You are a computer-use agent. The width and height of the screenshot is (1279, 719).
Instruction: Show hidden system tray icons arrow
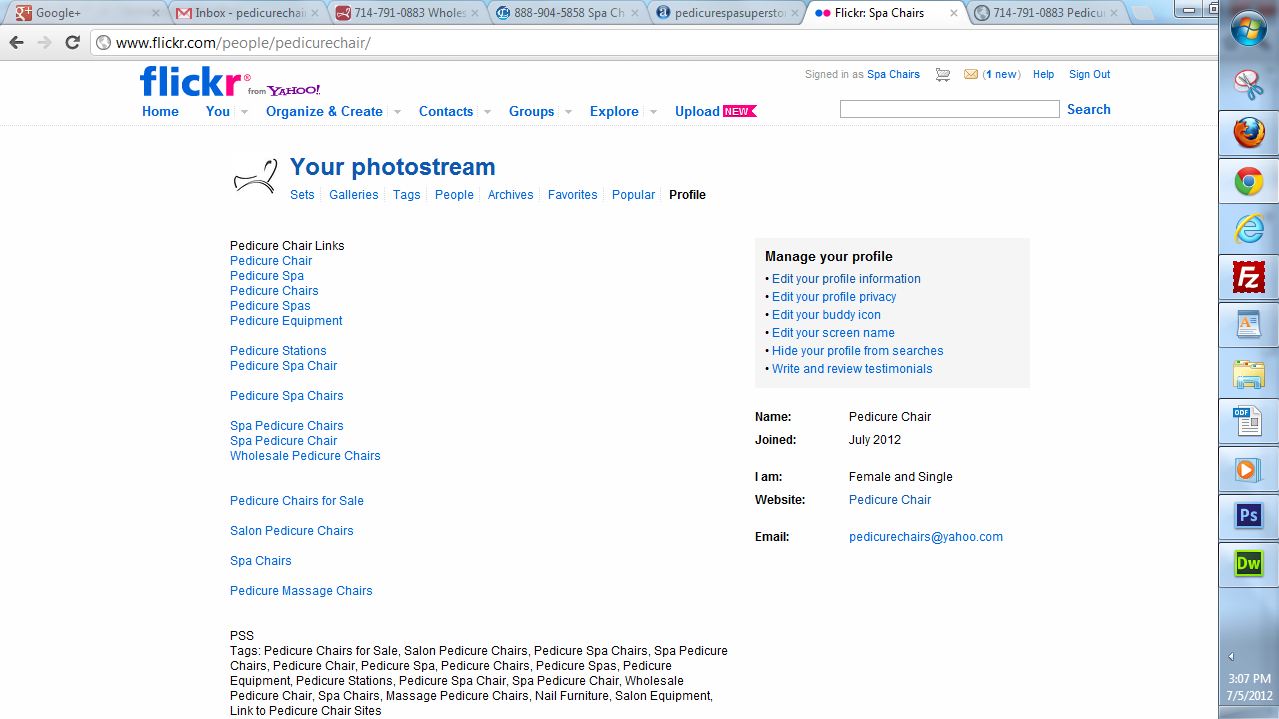1231,657
